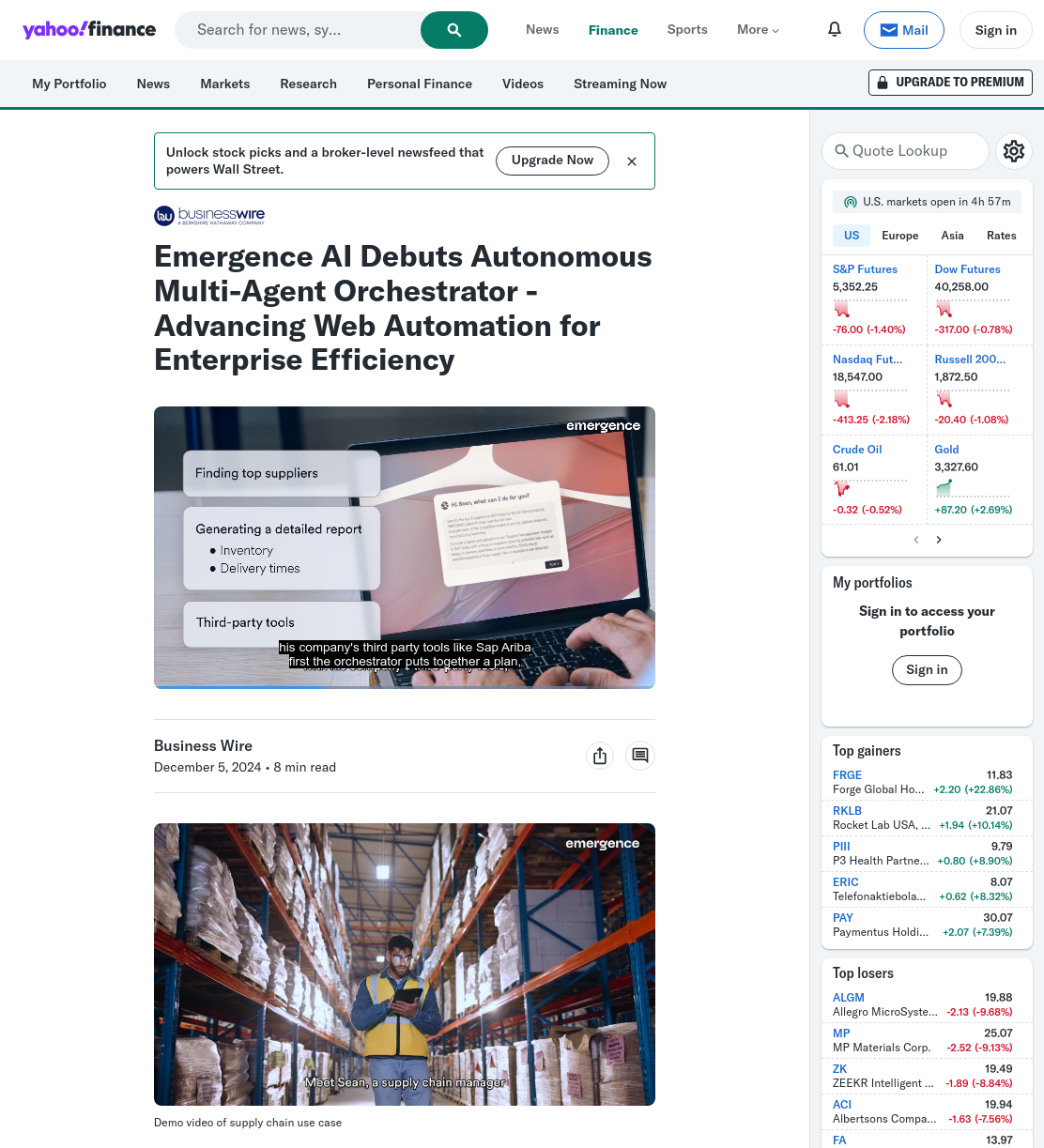This screenshot has width=1044, height=1148.
Task: Click the Mail button
Action: [x=904, y=30]
